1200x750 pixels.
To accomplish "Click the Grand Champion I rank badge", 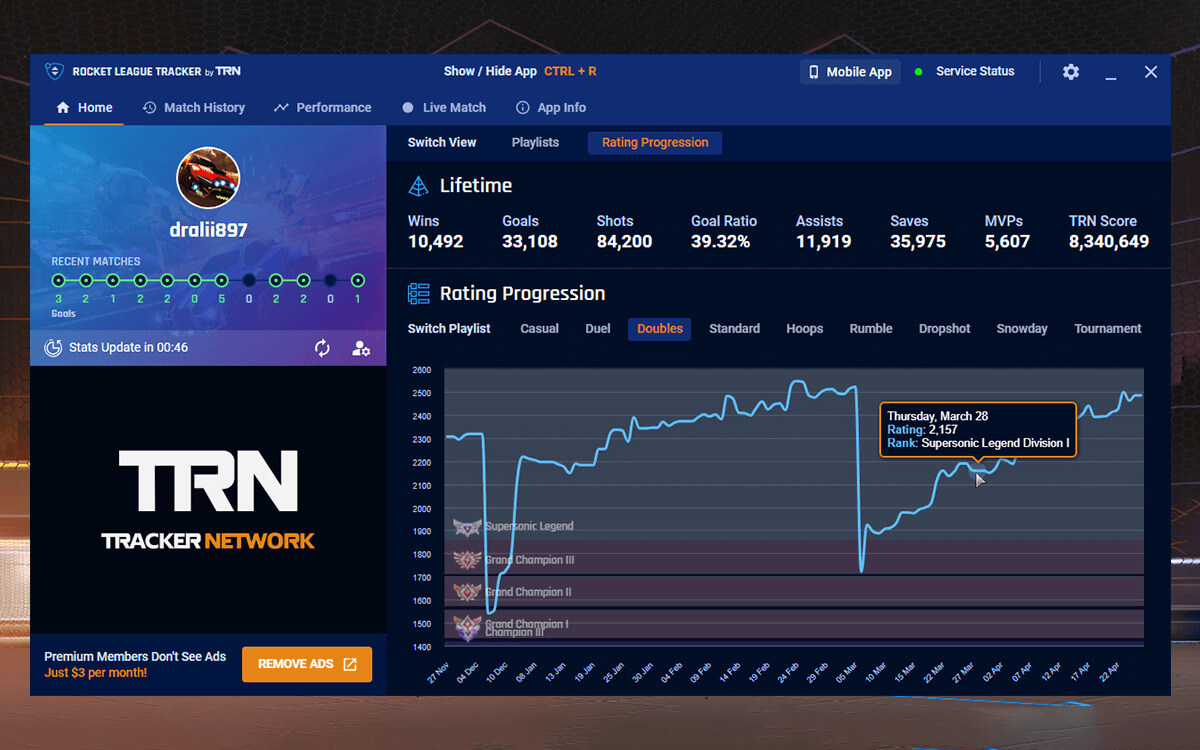I will click(x=467, y=626).
